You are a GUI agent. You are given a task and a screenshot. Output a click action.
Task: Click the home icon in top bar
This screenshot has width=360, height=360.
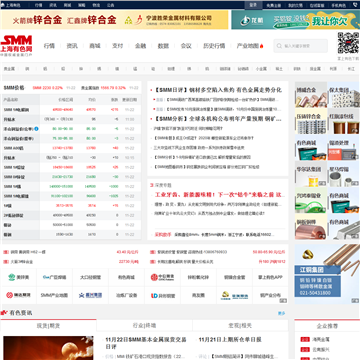click(x=3, y=5)
